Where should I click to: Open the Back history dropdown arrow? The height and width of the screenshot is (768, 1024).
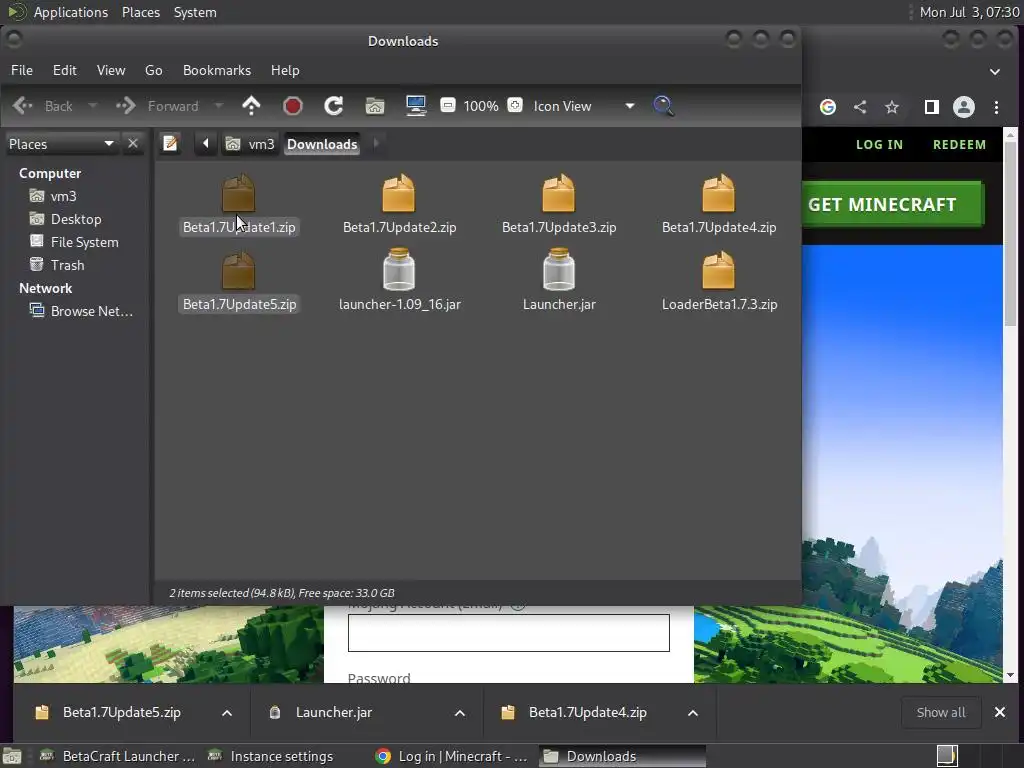(93, 105)
